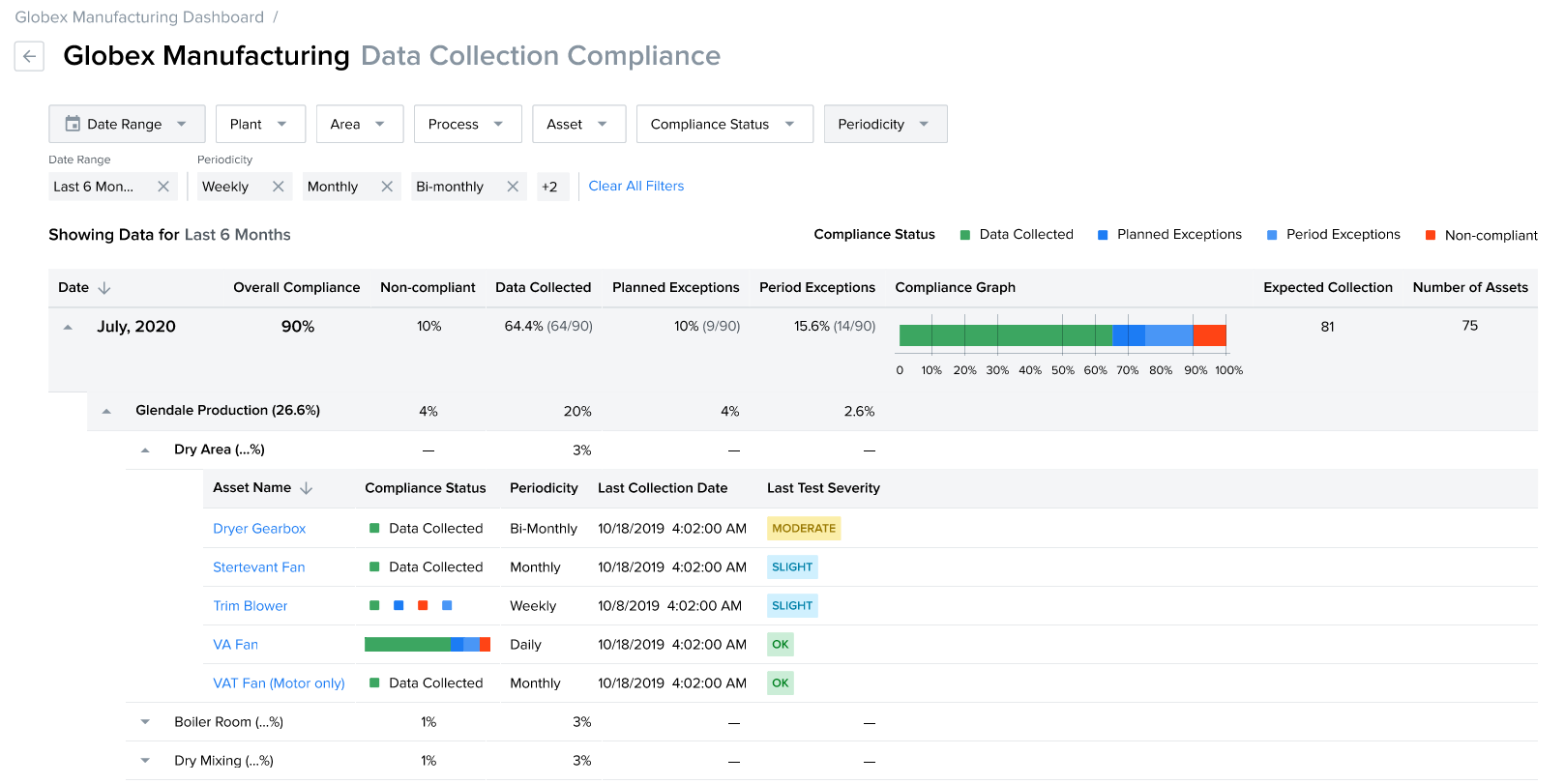Remove the Bi-monthly periodicity chip
Viewport: 1565px width, 784px height.
[513, 187]
